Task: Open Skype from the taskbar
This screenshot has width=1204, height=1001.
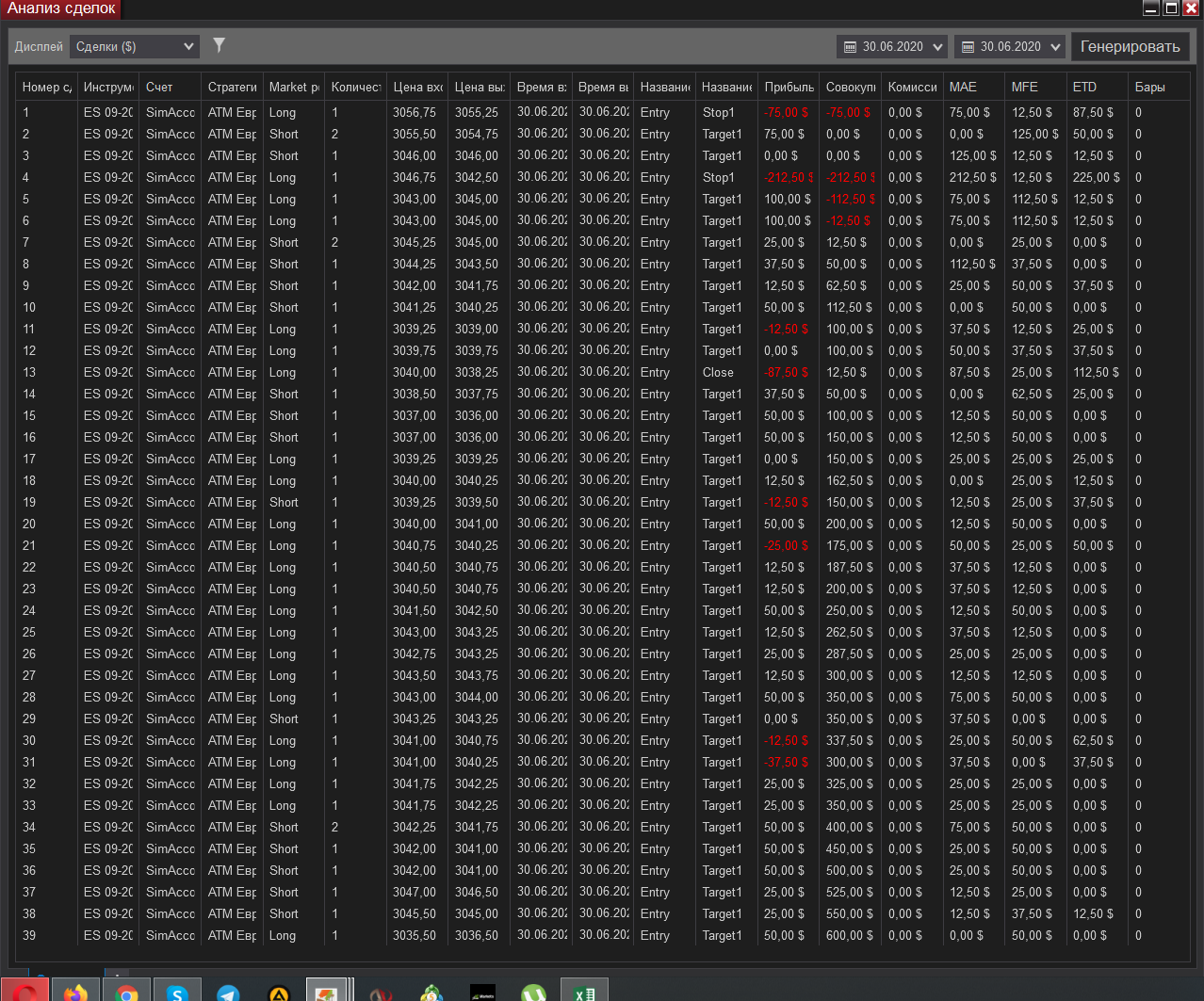Action: [177, 992]
